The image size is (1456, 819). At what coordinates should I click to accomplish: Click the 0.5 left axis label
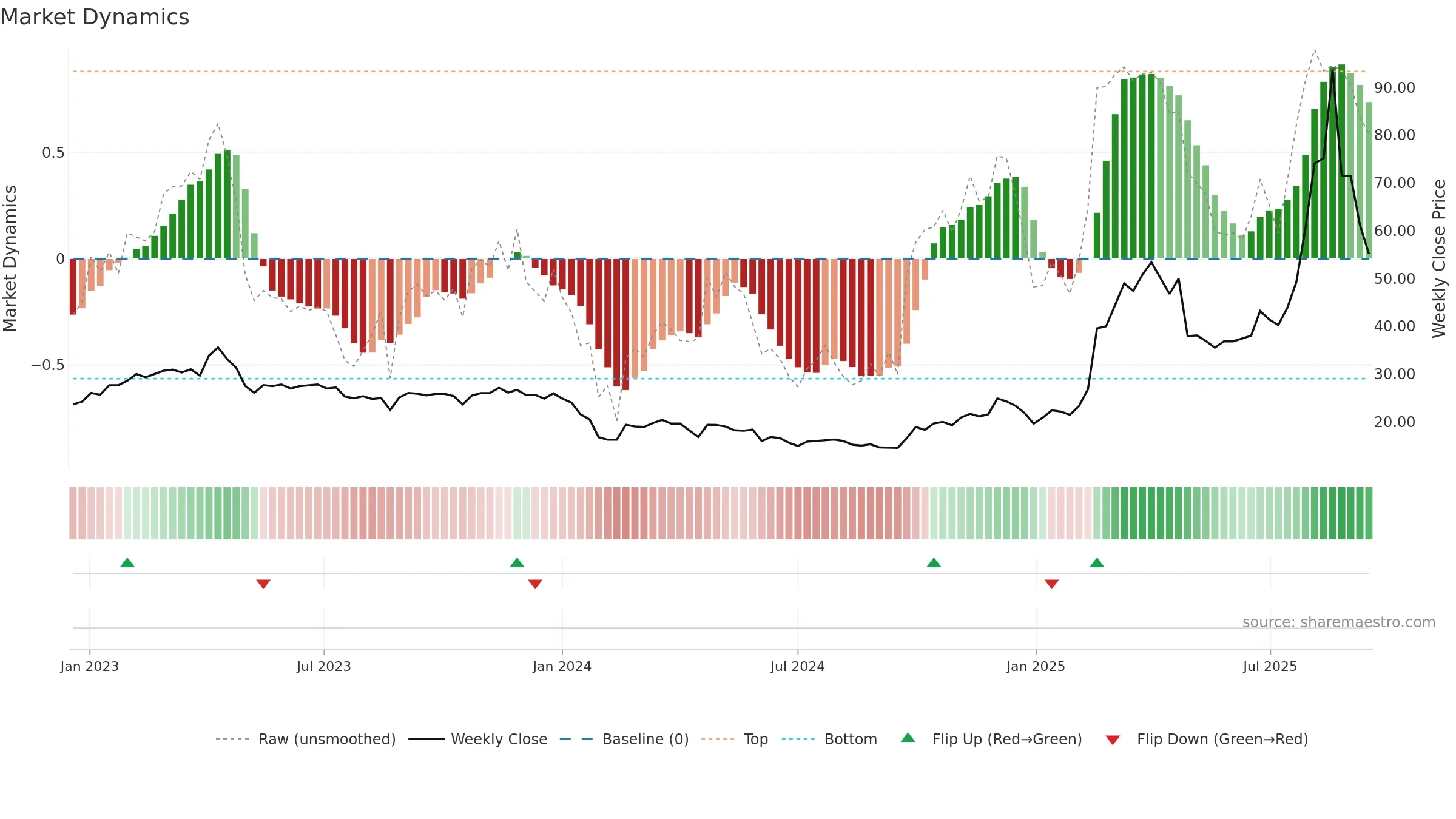click(x=53, y=152)
